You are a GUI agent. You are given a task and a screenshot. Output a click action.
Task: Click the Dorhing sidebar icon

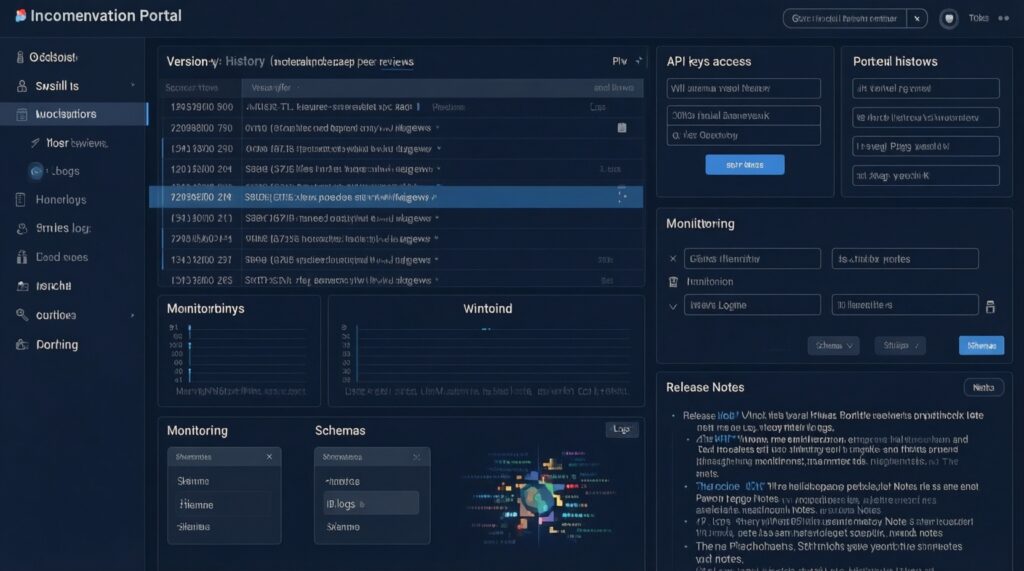pyautogui.click(x=22, y=344)
